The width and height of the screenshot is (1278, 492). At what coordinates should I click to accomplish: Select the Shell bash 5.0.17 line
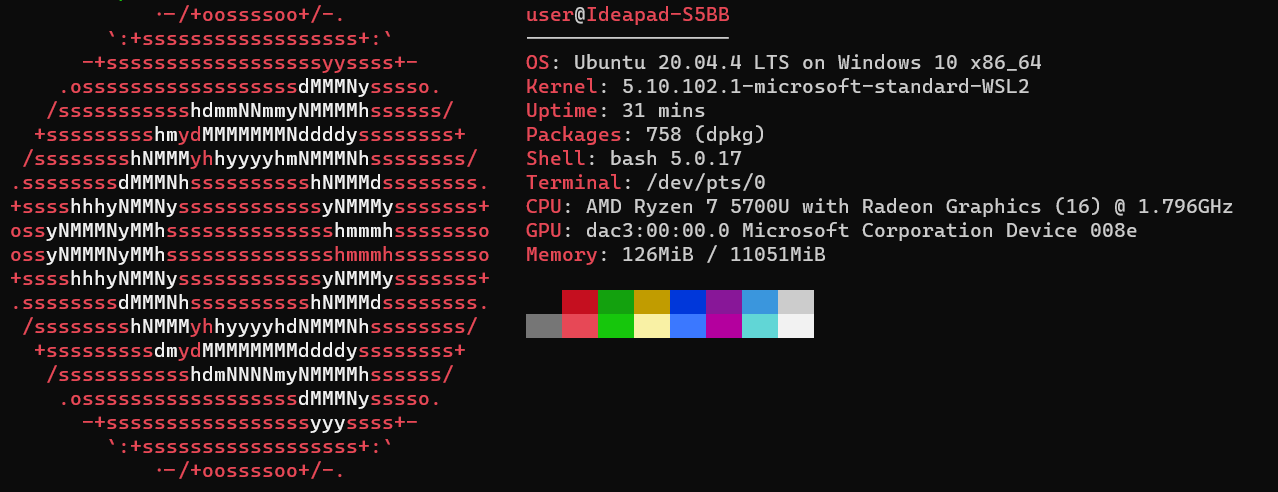634,159
